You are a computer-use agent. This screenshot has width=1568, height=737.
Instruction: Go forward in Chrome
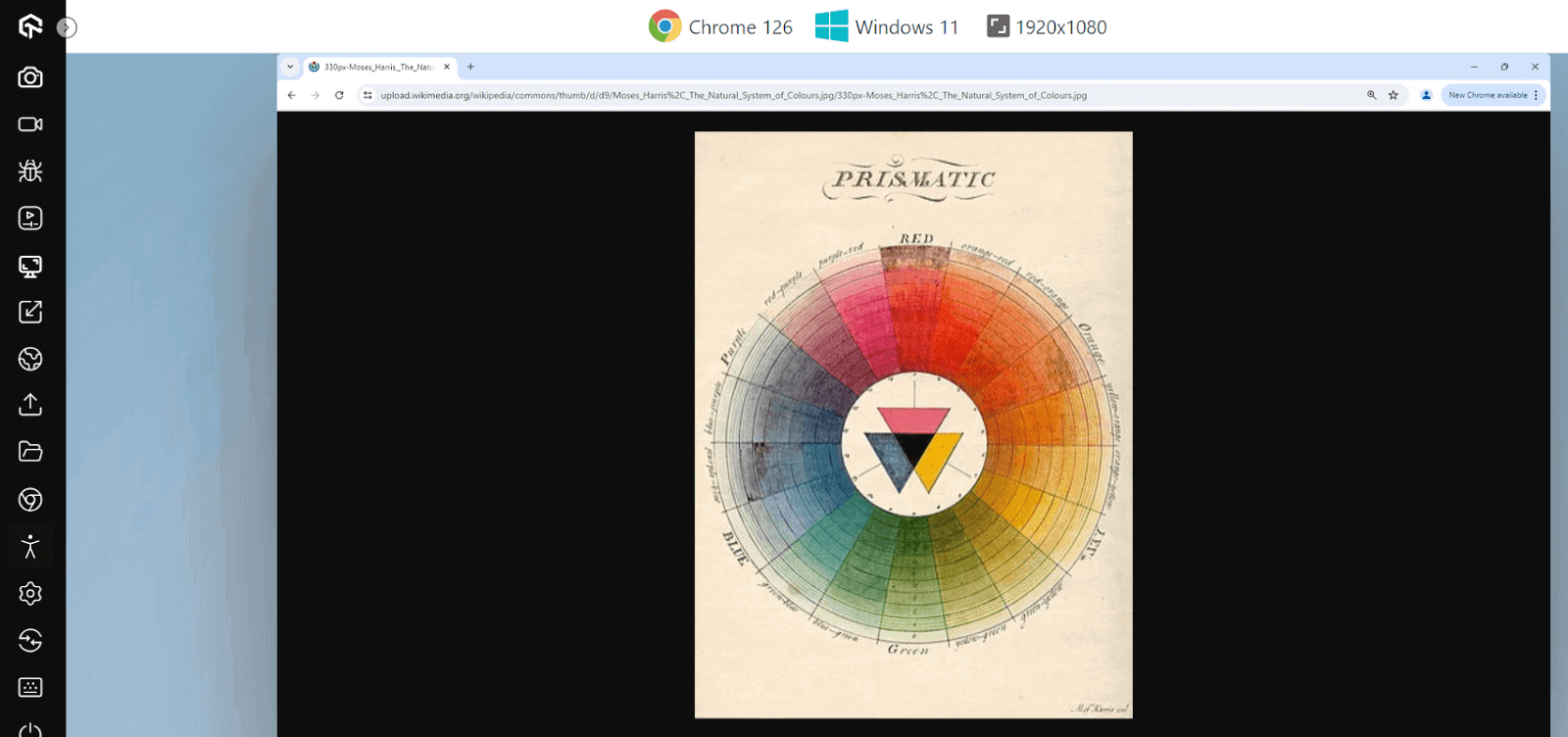(x=316, y=95)
